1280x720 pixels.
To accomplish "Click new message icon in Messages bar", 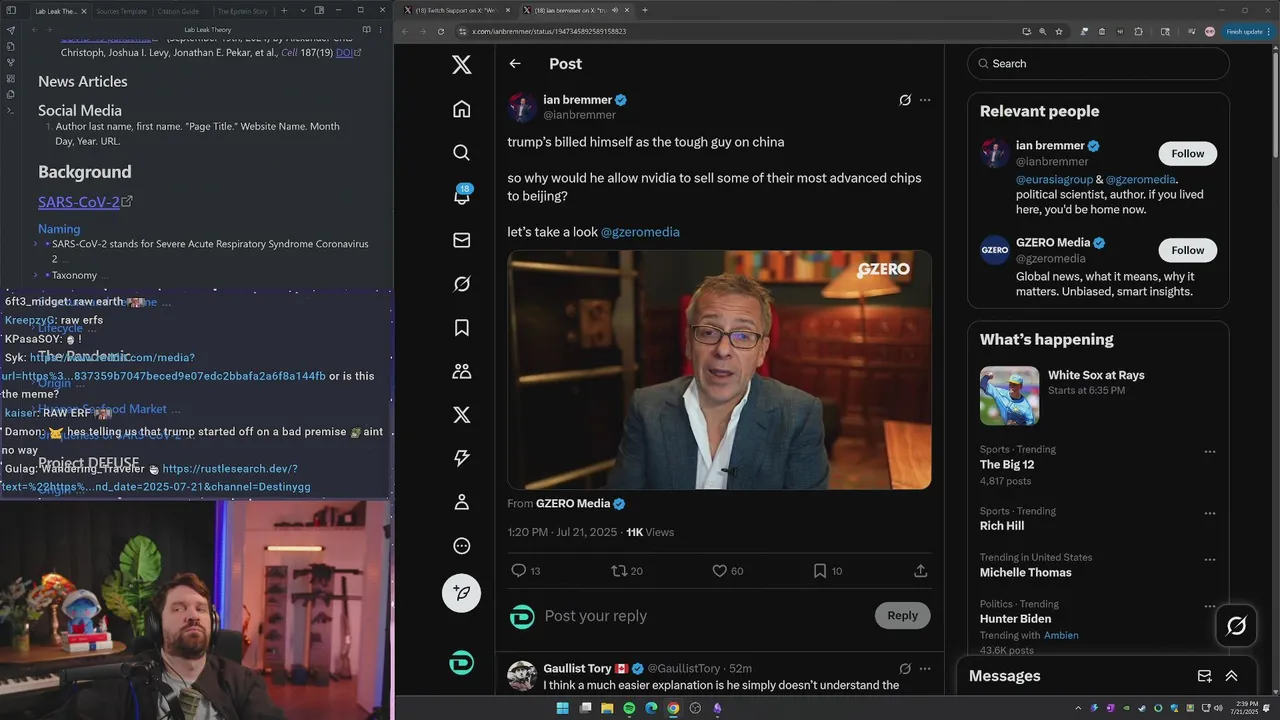I will [x=1204, y=676].
